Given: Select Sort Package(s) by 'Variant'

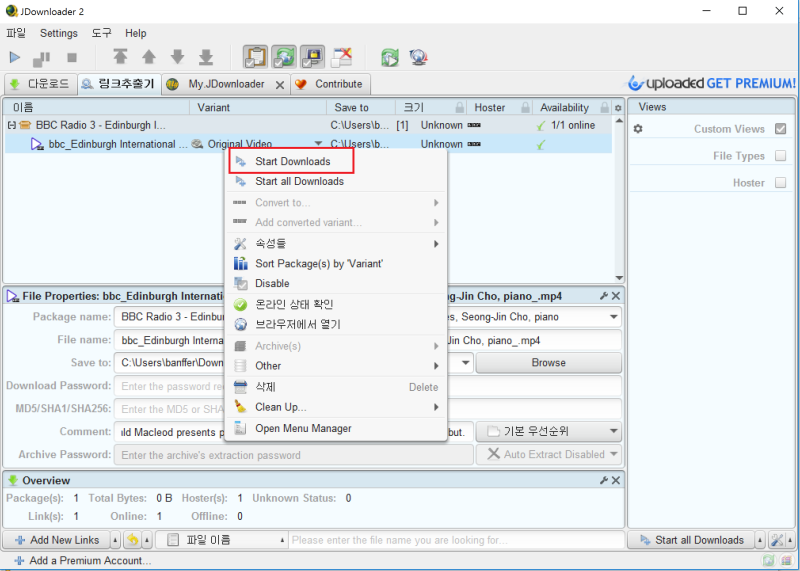Looking at the screenshot, I should point(336,263).
